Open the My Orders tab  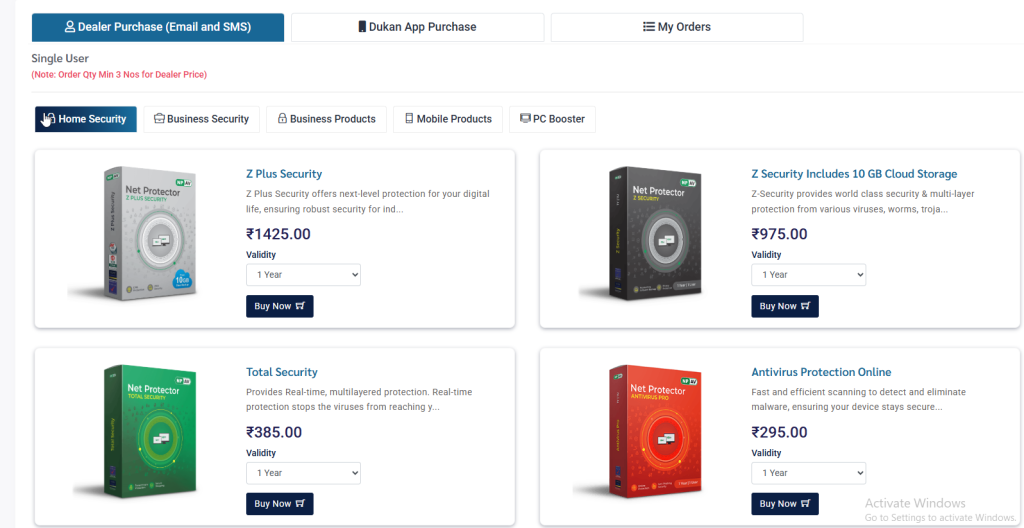[677, 27]
